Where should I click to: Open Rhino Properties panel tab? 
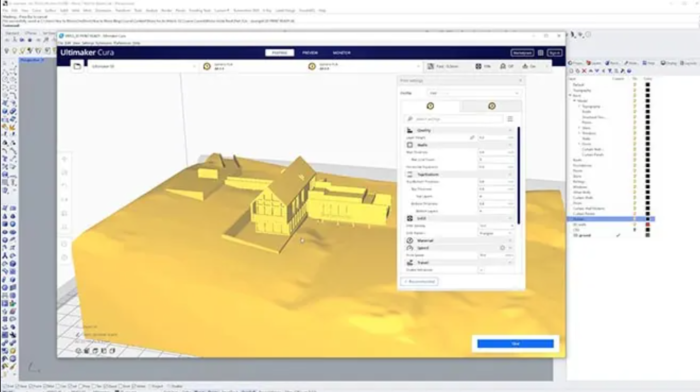575,63
